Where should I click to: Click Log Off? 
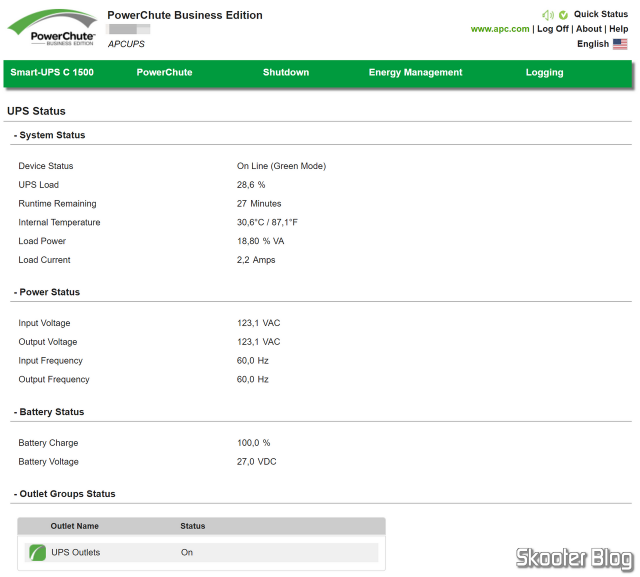coord(553,29)
